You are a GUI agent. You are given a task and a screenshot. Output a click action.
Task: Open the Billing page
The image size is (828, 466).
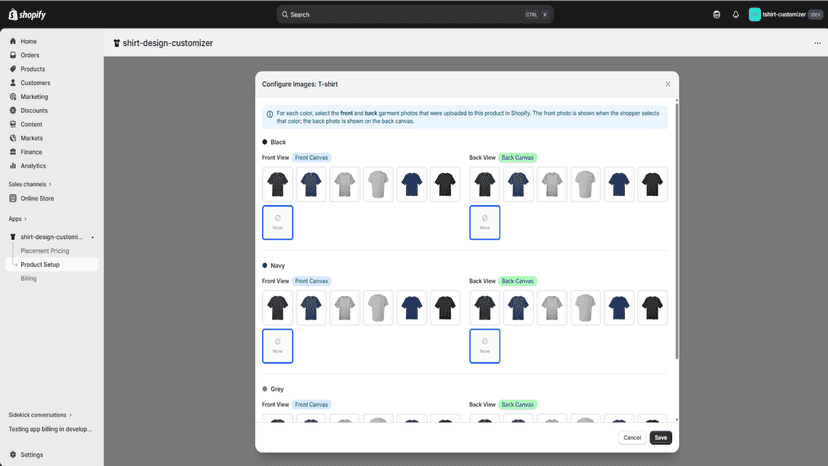pos(29,278)
